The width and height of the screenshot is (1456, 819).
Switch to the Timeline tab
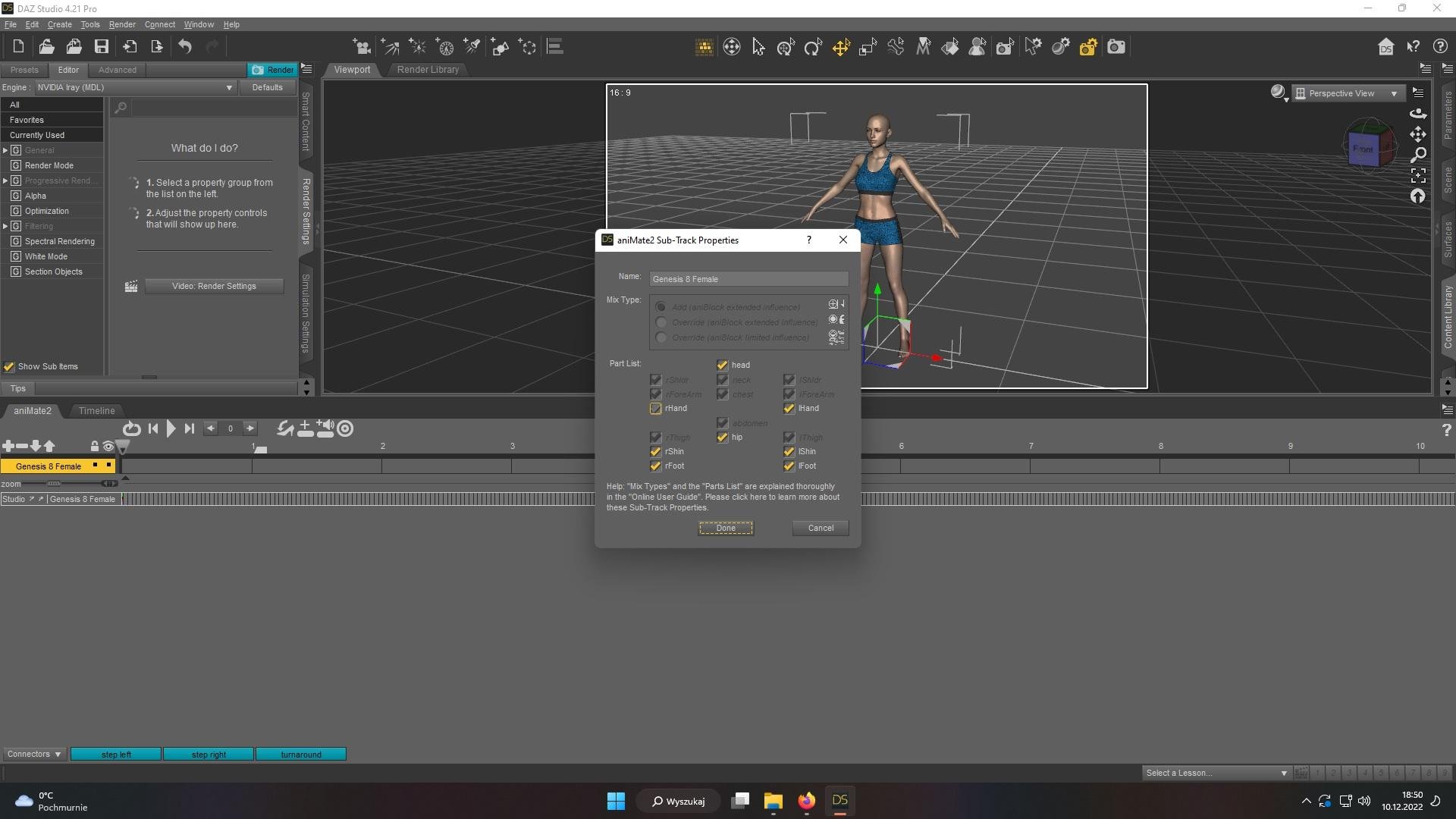click(96, 411)
